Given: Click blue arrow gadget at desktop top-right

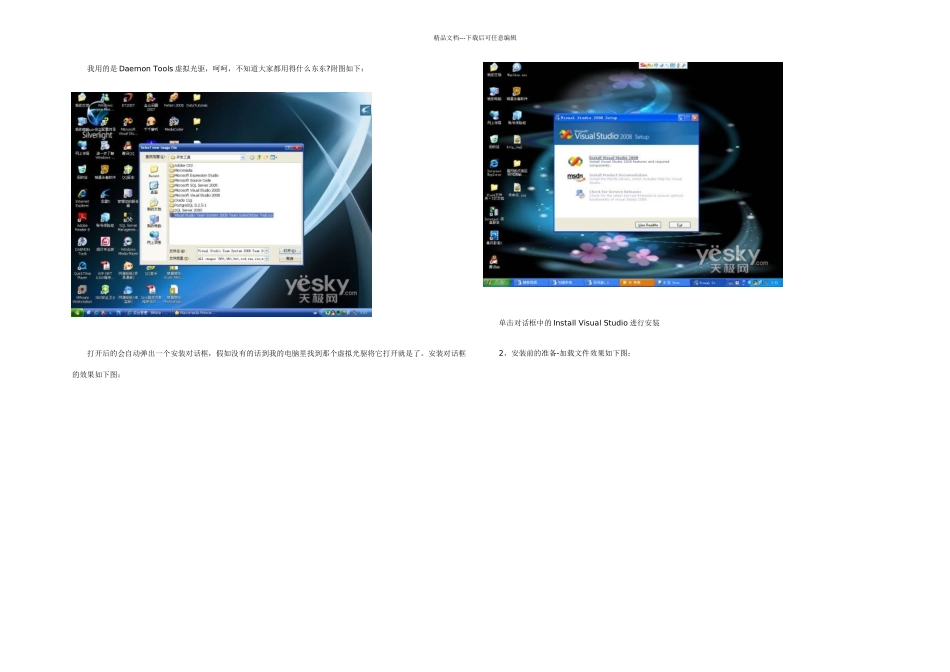Looking at the screenshot, I should tap(365, 110).
